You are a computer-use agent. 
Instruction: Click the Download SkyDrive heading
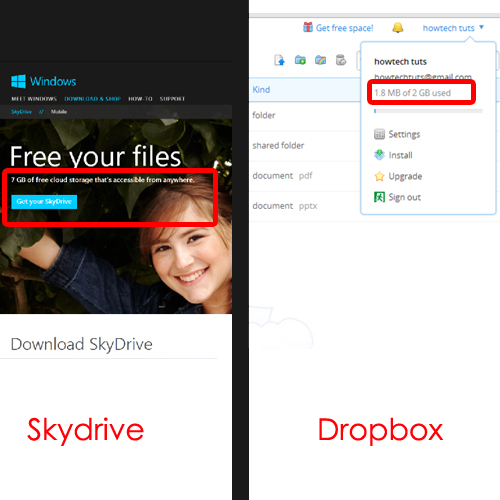pyautogui.click(x=81, y=344)
